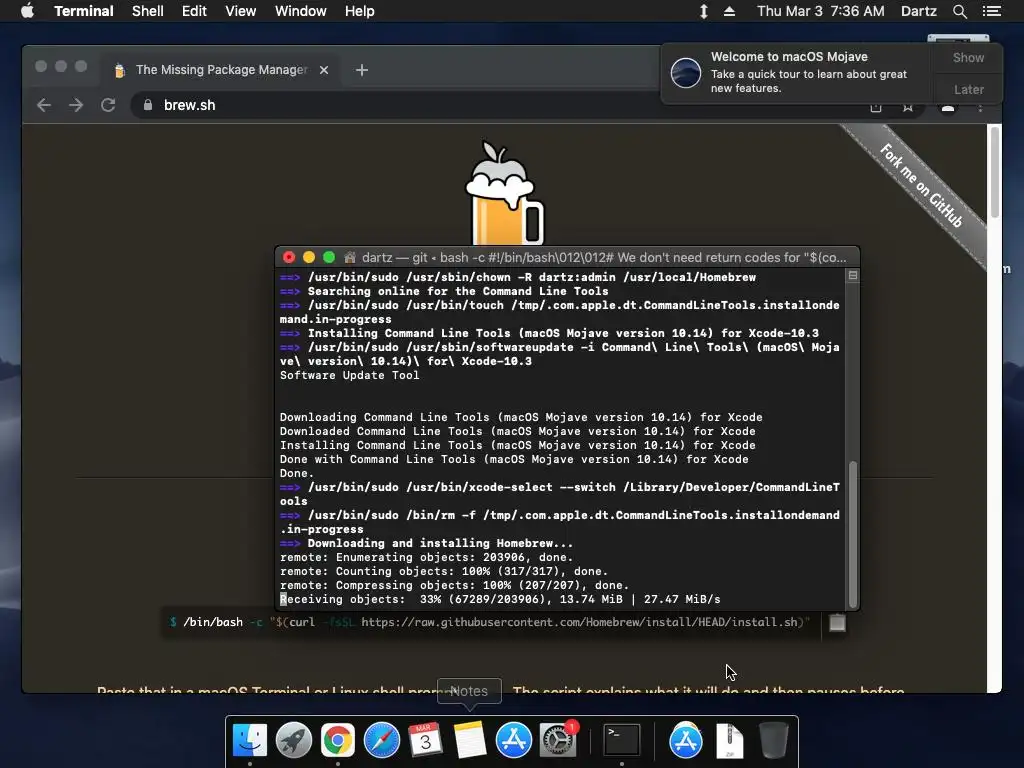Open the Help menu

(x=360, y=11)
